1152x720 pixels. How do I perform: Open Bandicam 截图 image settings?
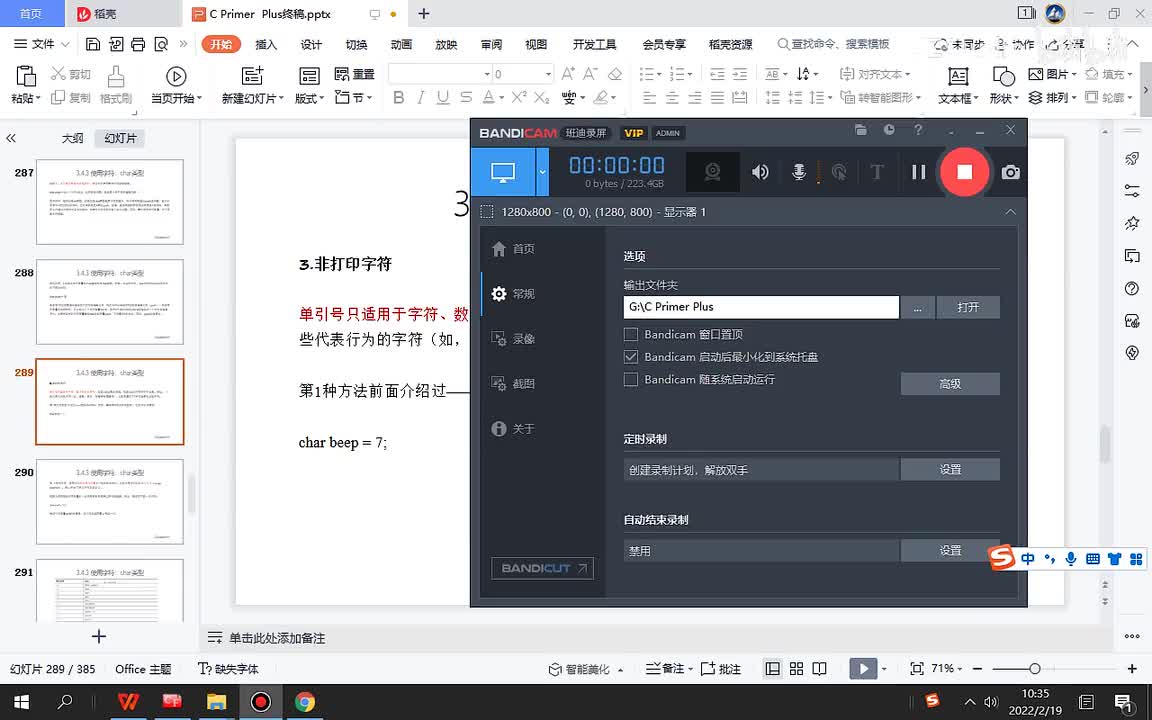coord(513,384)
